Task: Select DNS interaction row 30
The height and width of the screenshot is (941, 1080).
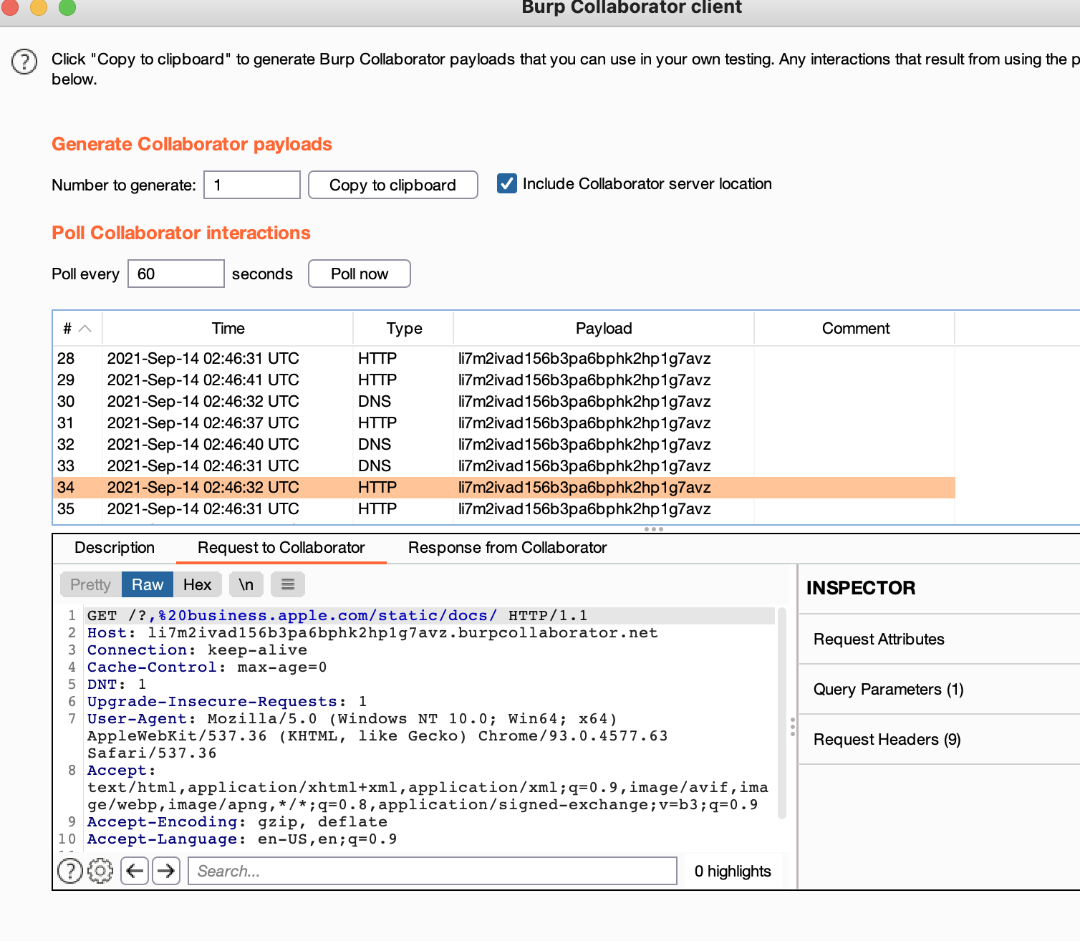Action: (x=504, y=402)
